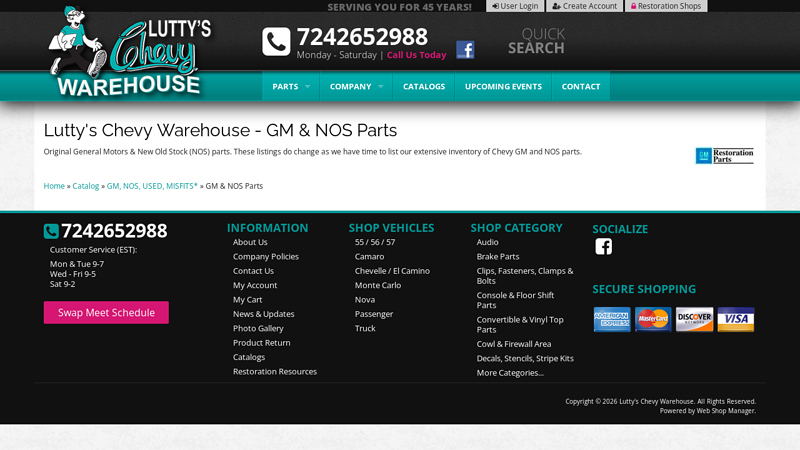
Task: Click the MasterCard card icon
Action: [653, 320]
